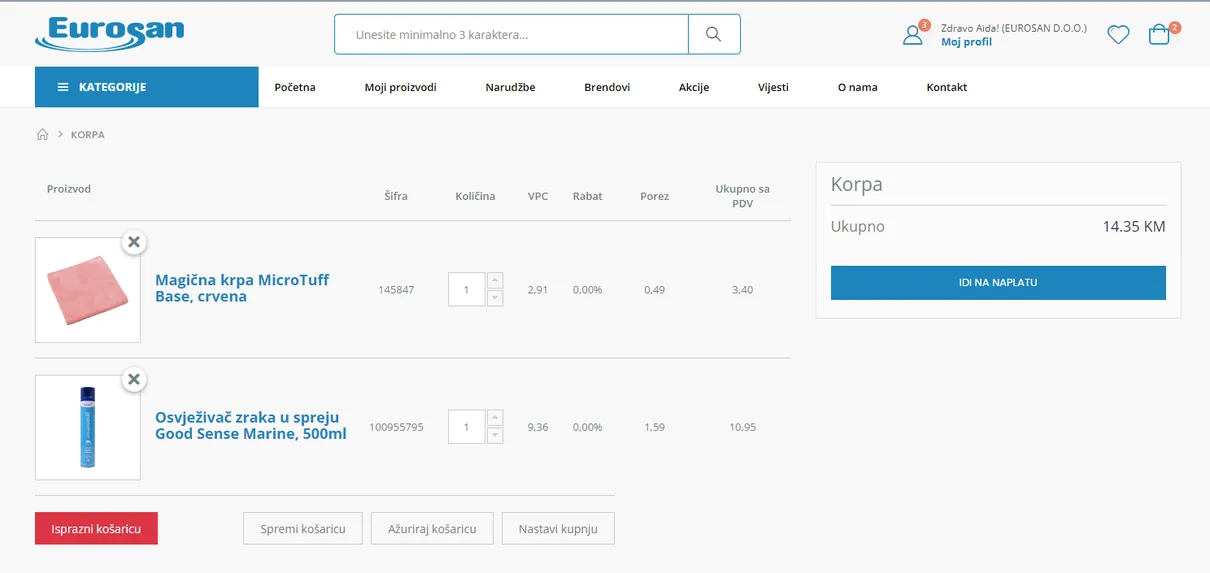Screen dimensions: 1210x573
Task: Click product code 100955795
Action: (x=396, y=427)
